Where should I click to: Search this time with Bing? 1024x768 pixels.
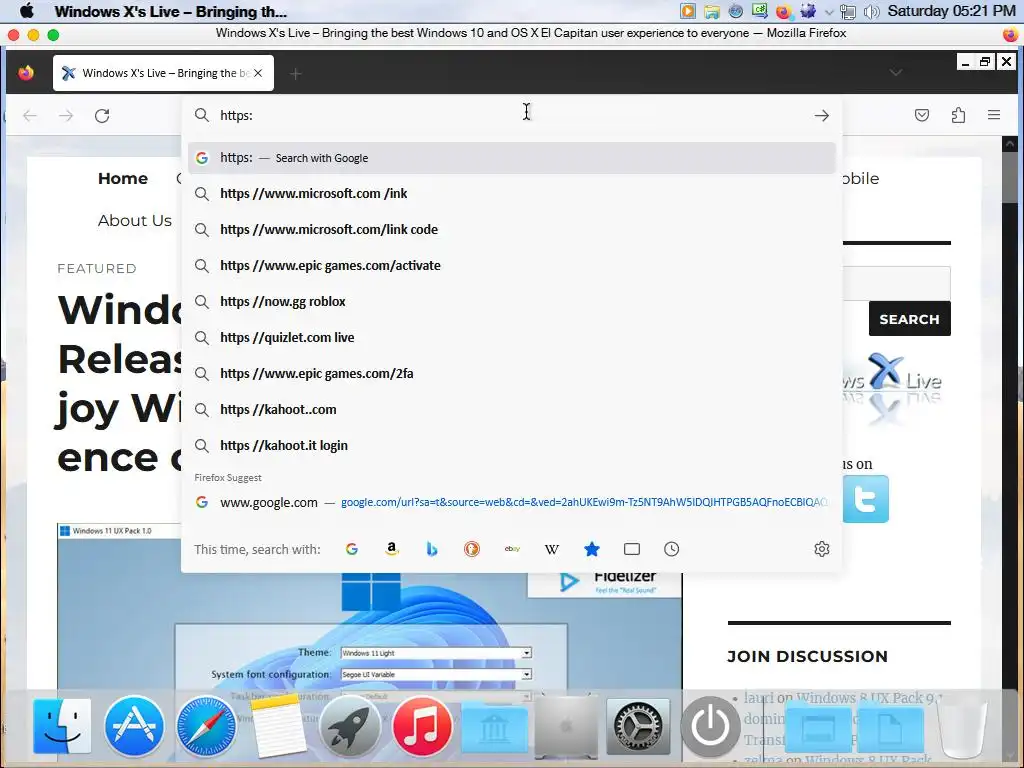(x=432, y=549)
